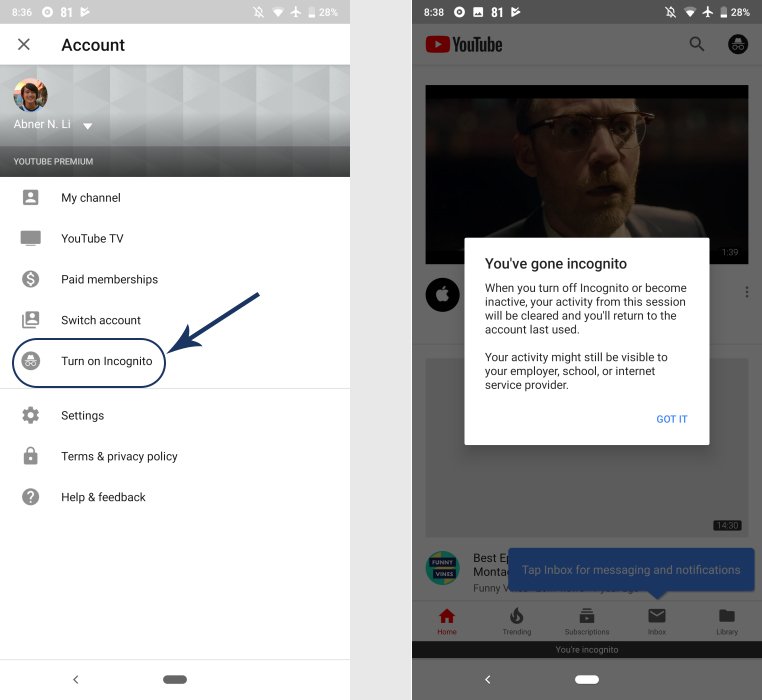Viewport: 762px width, 700px height.
Task: Click the Settings gear icon
Action: 31,415
